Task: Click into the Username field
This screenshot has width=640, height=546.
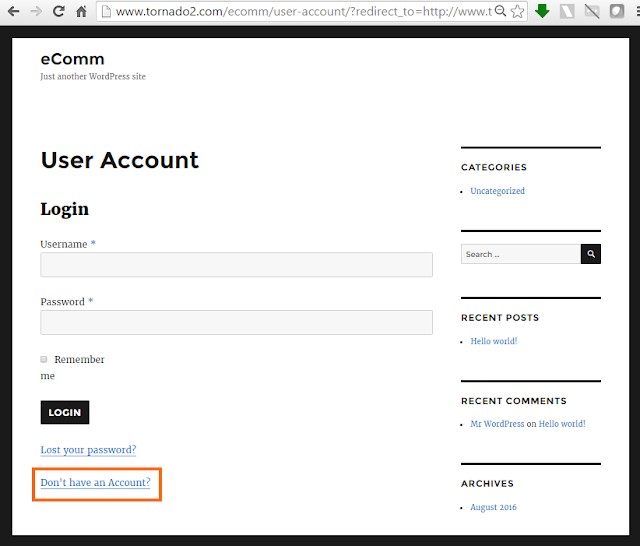Action: [x=236, y=264]
